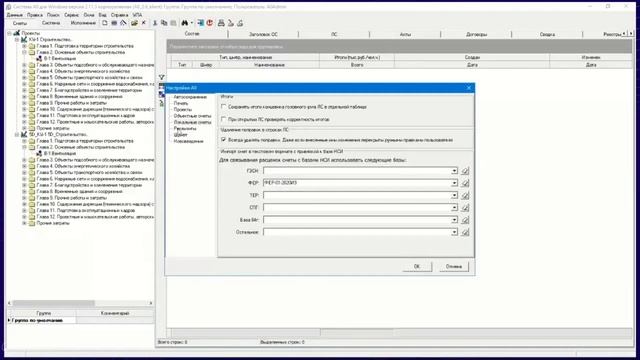This screenshot has height=360, width=640.
Task: Click the Шифр column header
Action: click(x=206, y=65)
